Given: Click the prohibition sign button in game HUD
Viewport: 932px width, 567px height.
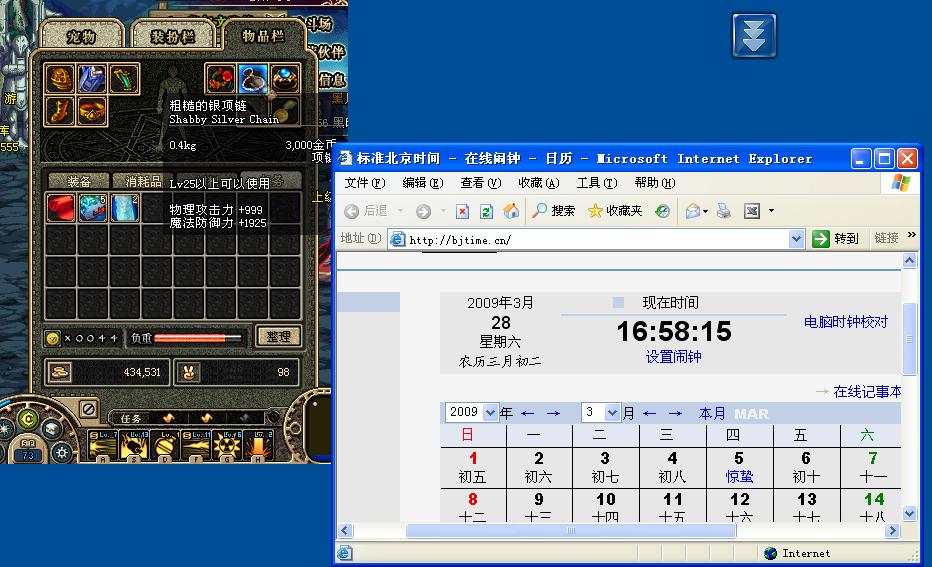Looking at the screenshot, I should 89,409.
